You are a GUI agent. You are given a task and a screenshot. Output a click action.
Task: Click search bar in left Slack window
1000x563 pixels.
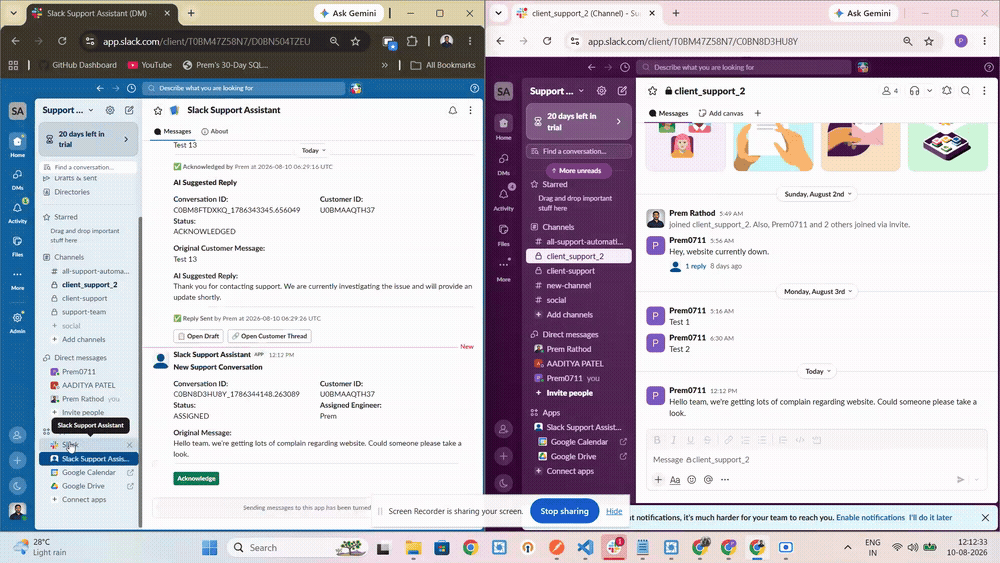pyautogui.click(x=244, y=88)
